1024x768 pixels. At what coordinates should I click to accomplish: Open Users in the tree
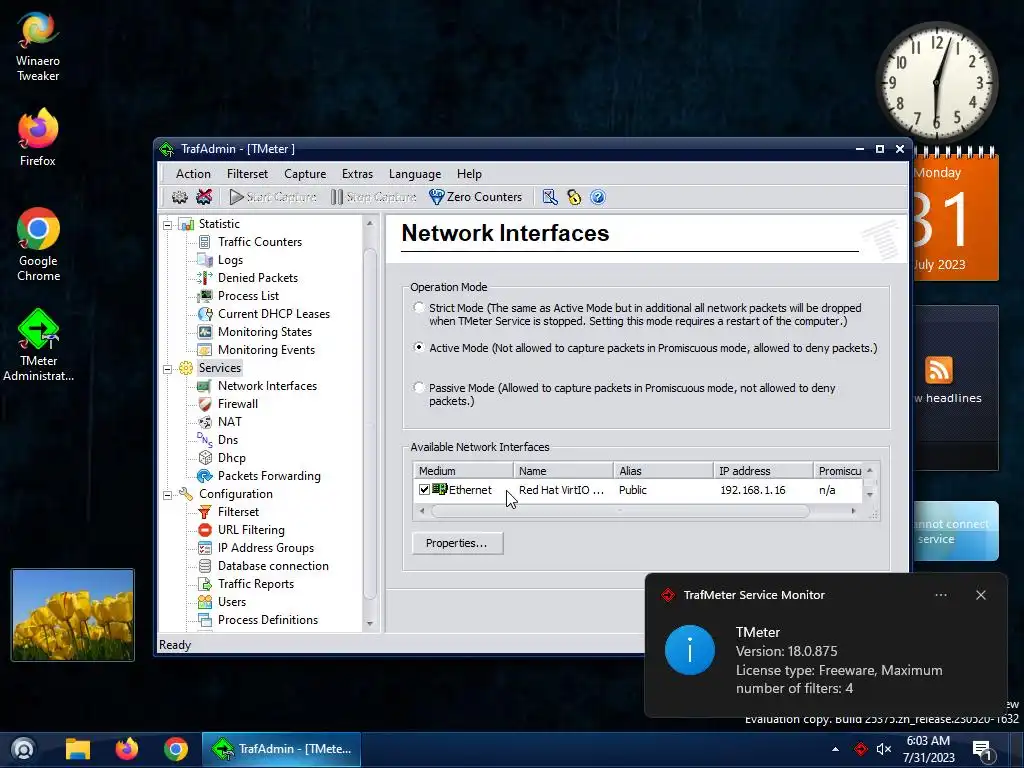point(231,602)
